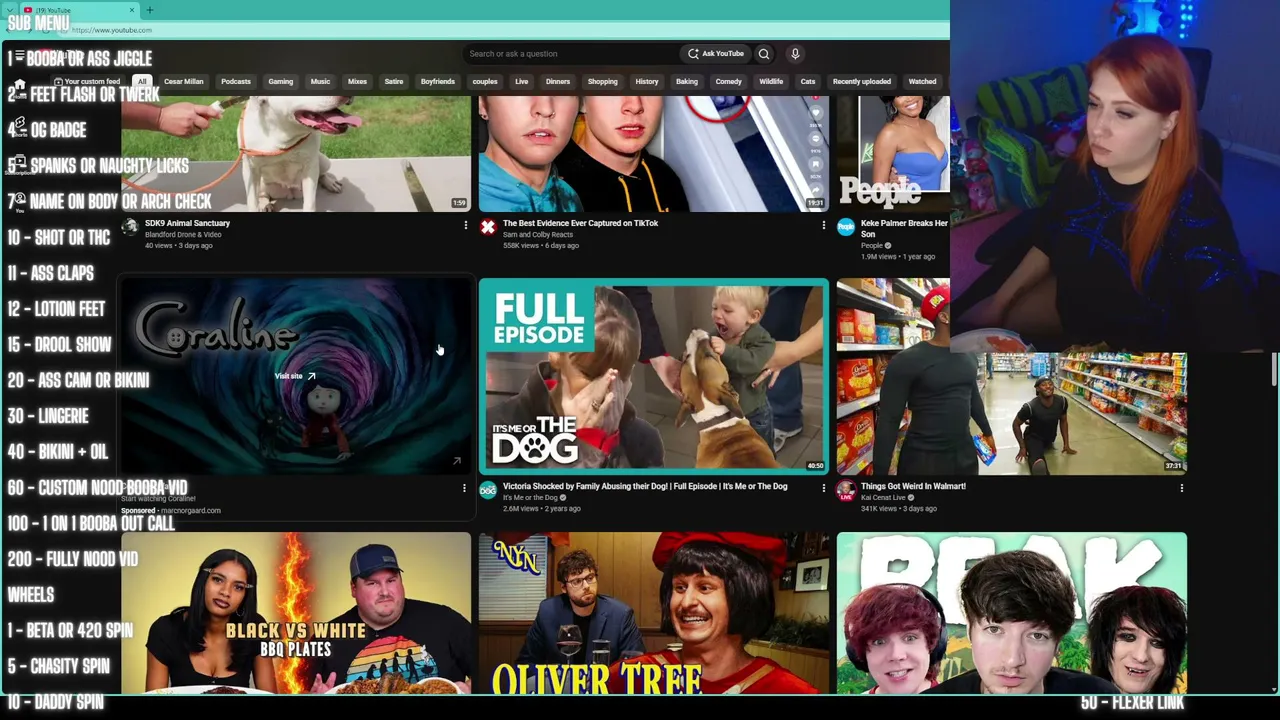Filter feed by Podcasts
The width and height of the screenshot is (1280, 720).
236,82
